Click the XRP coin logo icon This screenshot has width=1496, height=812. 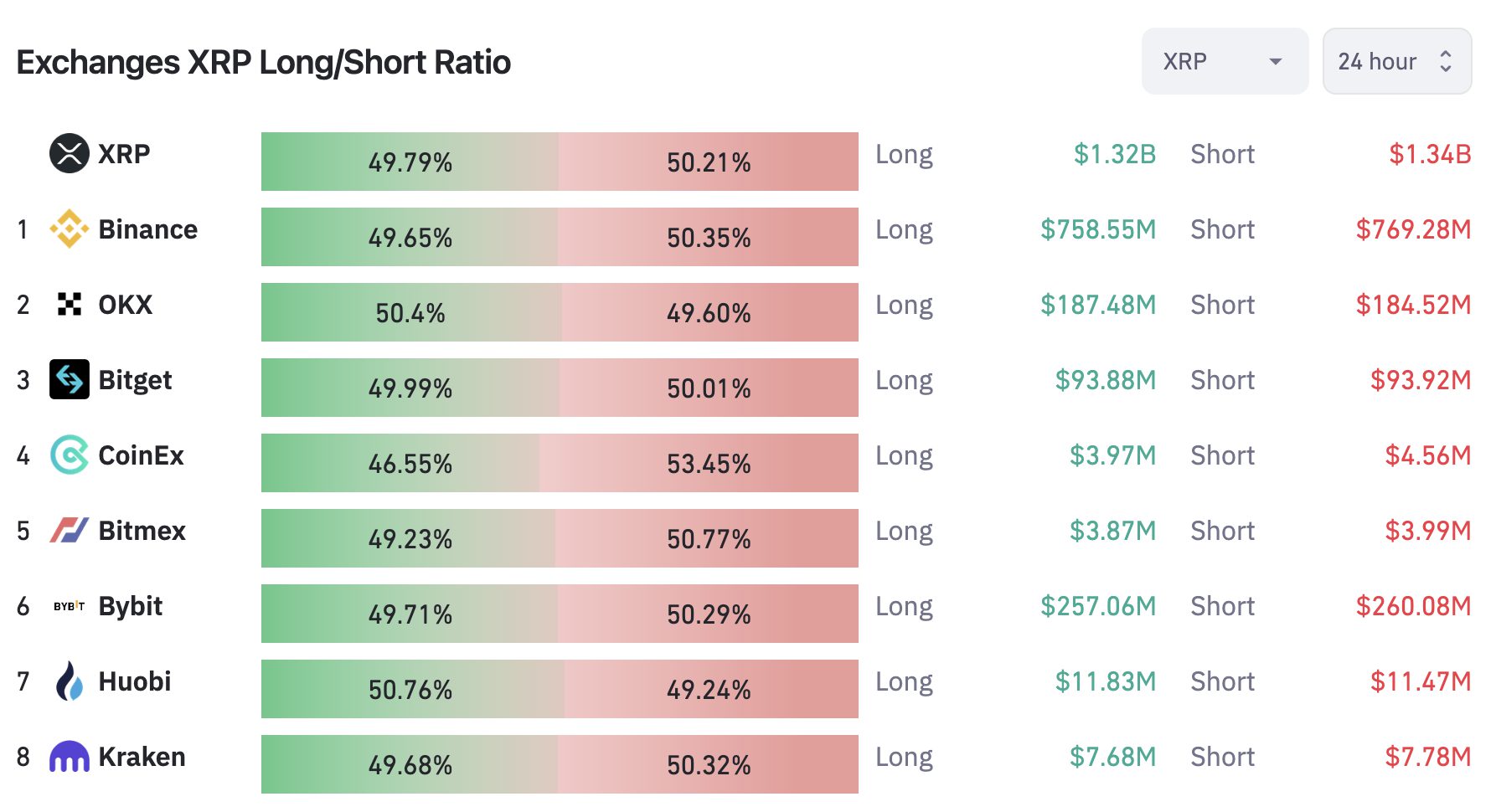70,154
